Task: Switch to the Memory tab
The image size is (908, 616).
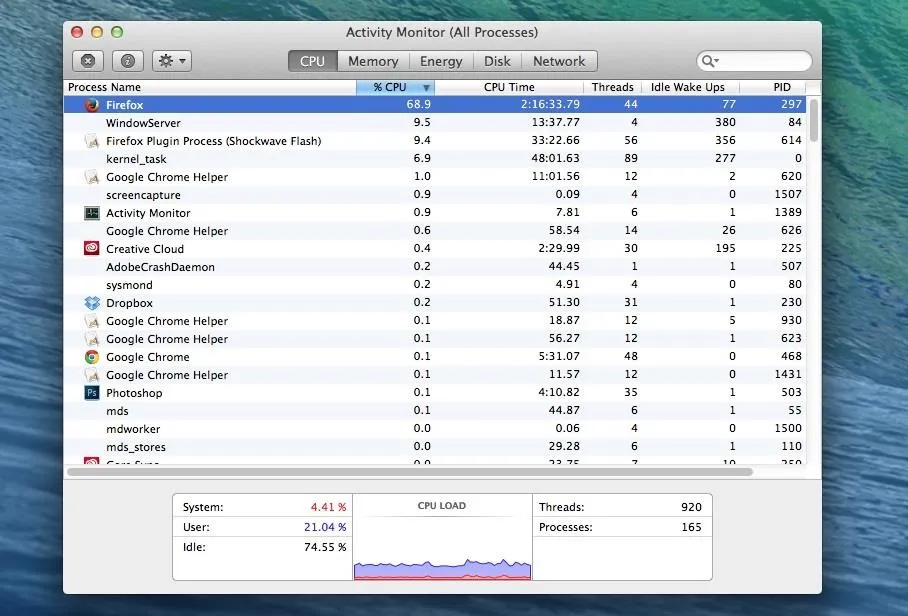Action: pyautogui.click(x=373, y=61)
